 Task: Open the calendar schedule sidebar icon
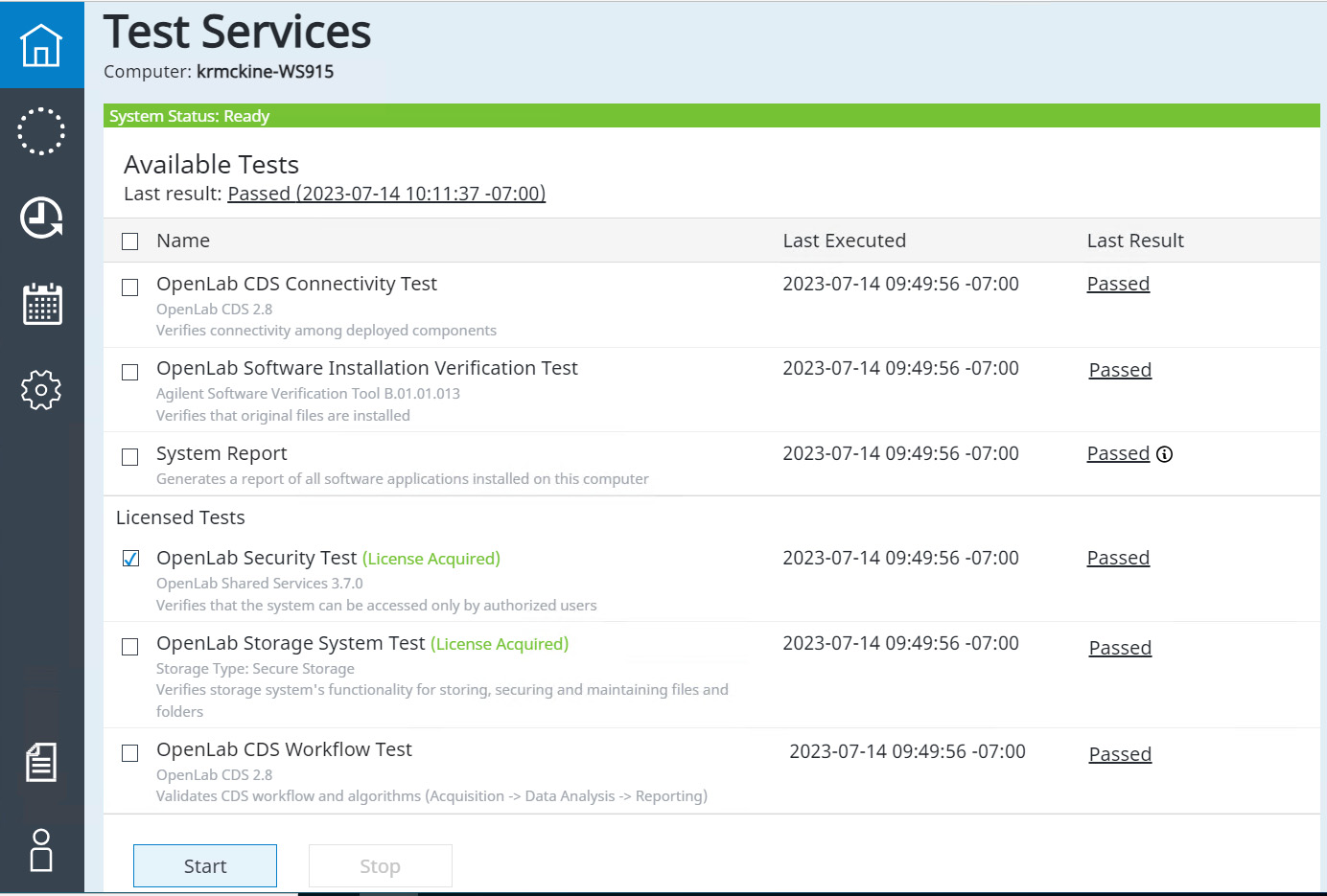pyautogui.click(x=42, y=304)
